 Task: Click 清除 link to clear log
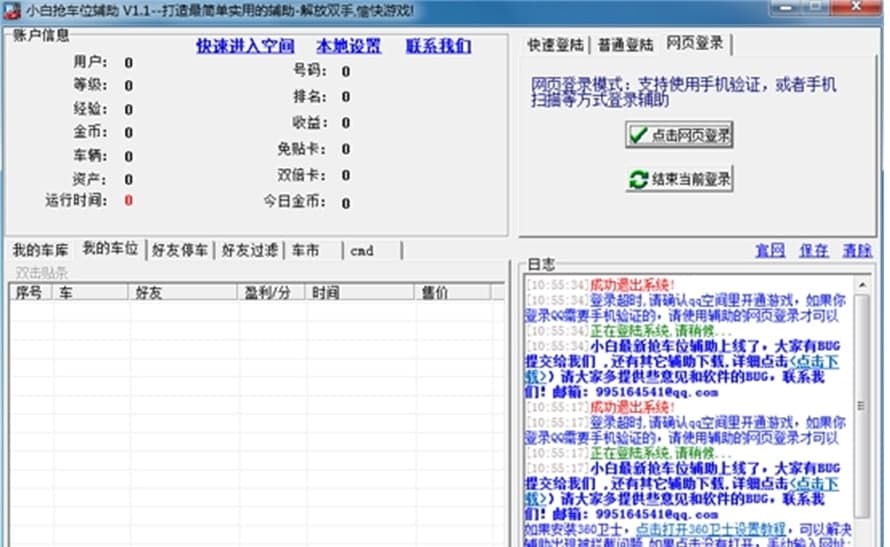pos(857,250)
